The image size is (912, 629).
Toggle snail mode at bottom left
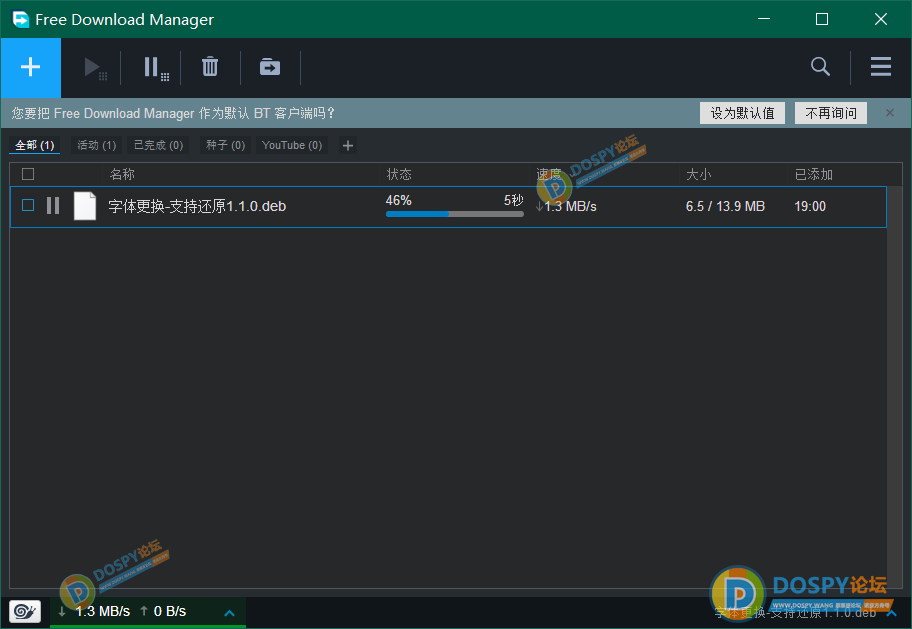pos(25,612)
